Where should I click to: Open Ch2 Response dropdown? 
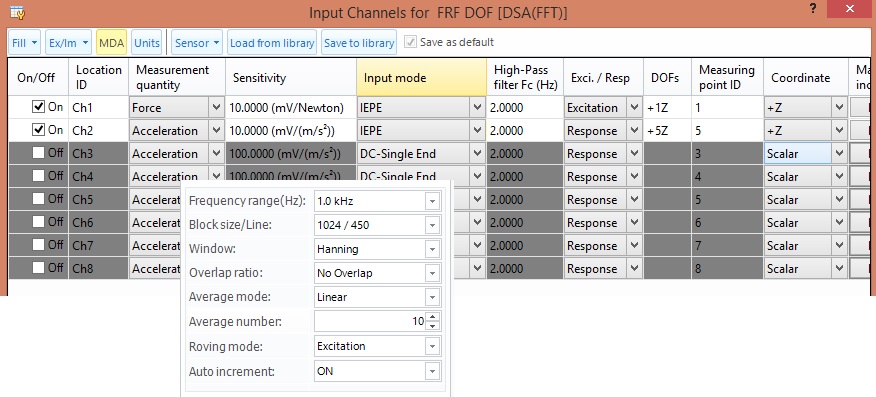pyautogui.click(x=634, y=130)
